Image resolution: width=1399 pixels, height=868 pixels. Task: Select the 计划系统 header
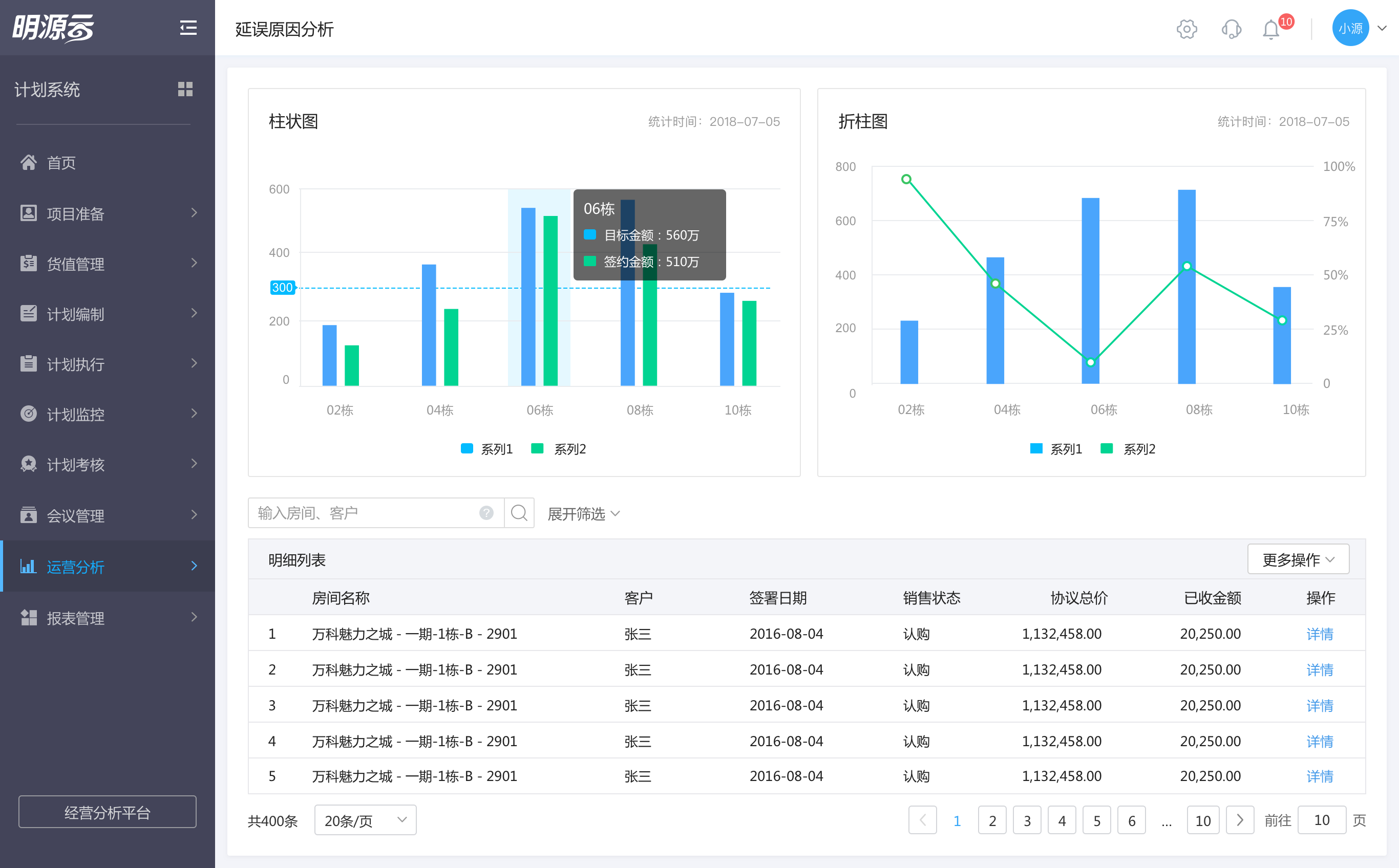(47, 90)
